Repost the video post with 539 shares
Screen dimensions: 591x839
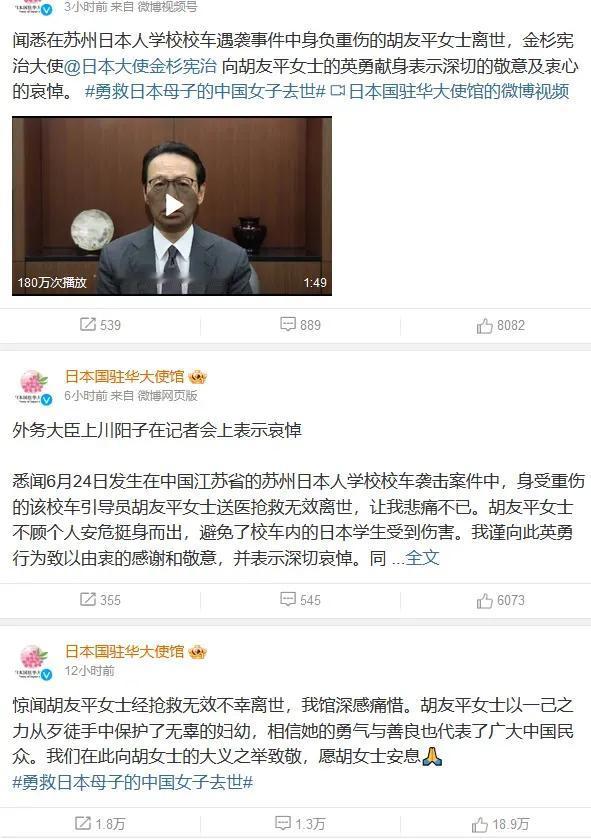101,325
